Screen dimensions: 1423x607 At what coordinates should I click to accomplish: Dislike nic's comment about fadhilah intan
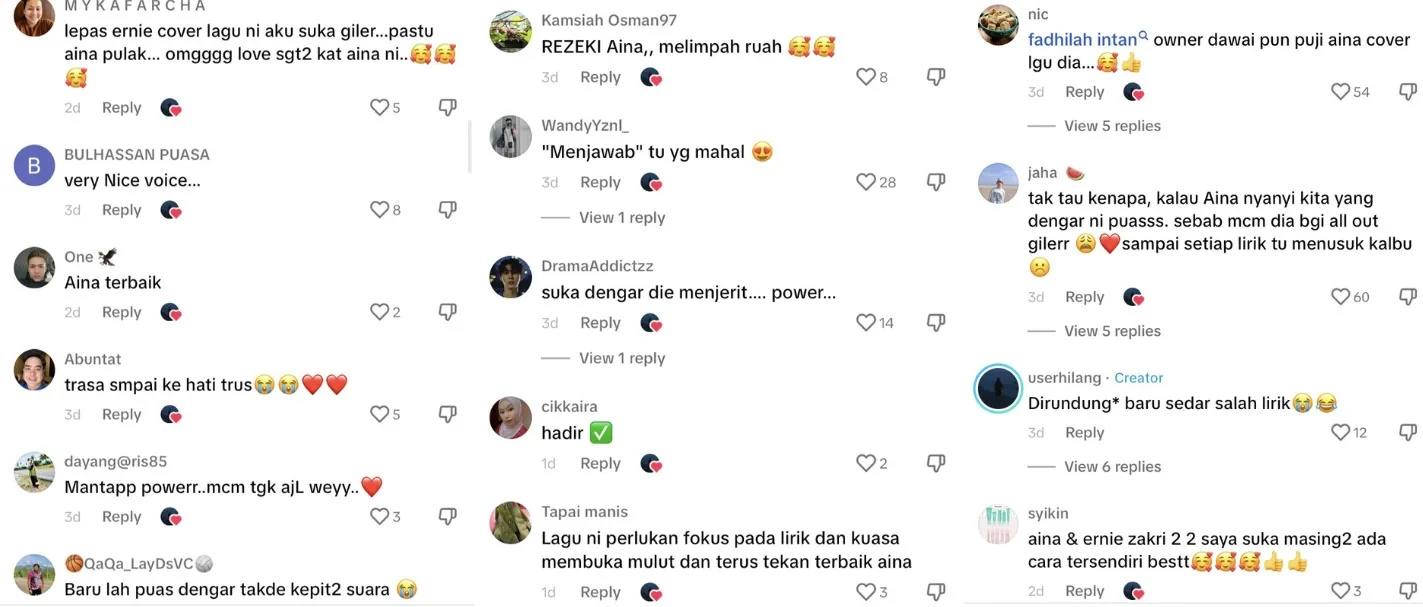1408,92
